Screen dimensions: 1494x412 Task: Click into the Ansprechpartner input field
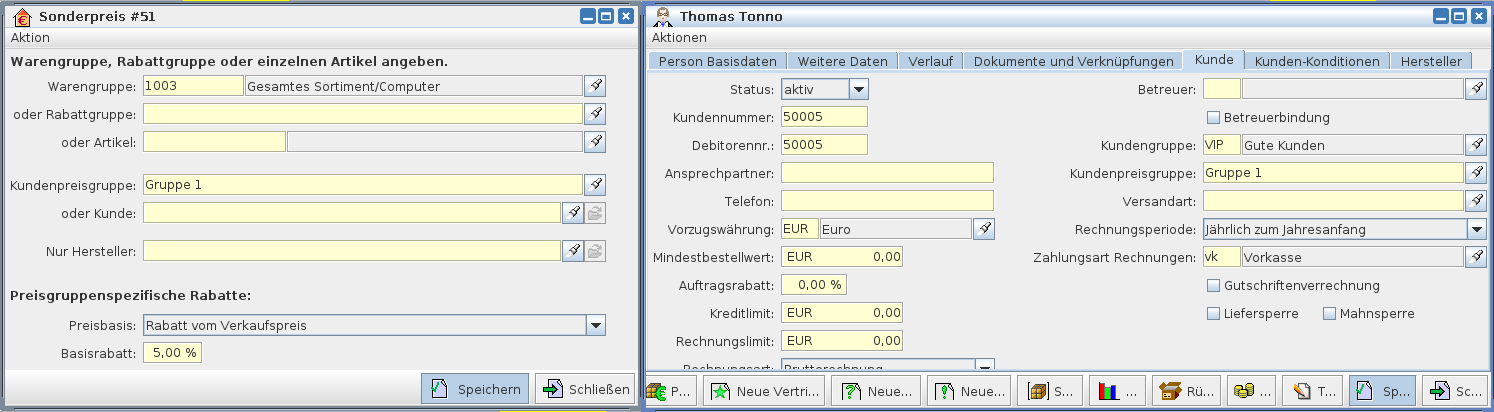click(x=887, y=173)
